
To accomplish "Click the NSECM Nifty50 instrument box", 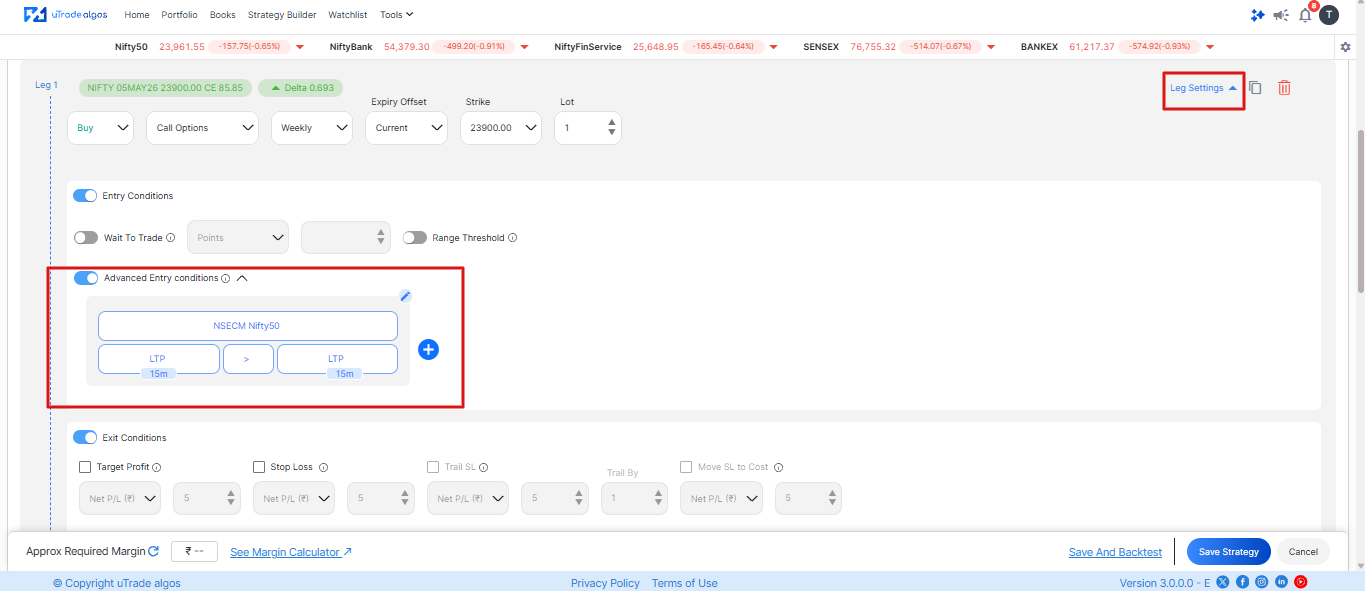I will pos(248,326).
